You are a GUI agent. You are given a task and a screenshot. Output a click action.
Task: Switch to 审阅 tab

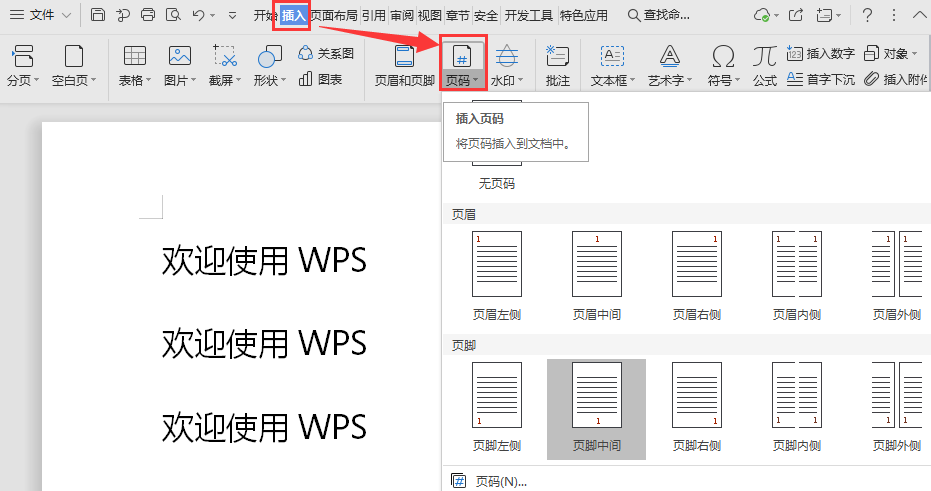(402, 15)
